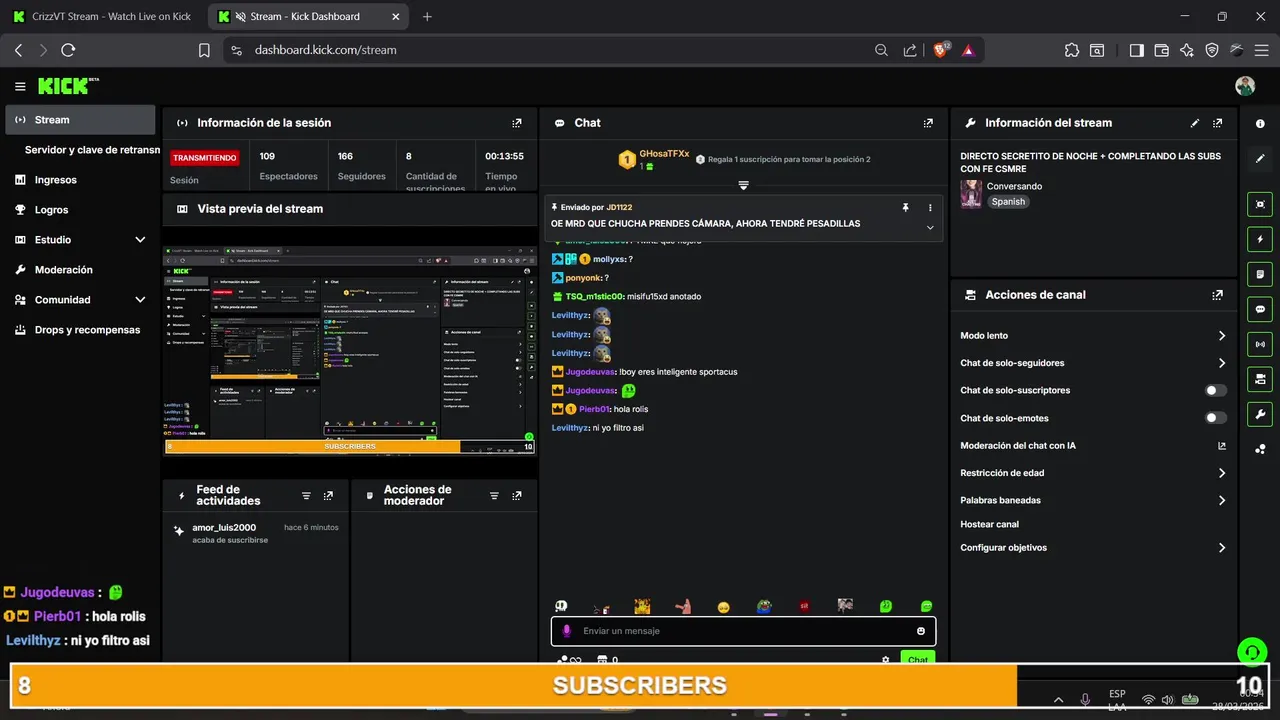Collapse the chat leaderboard arrow

[743, 185]
